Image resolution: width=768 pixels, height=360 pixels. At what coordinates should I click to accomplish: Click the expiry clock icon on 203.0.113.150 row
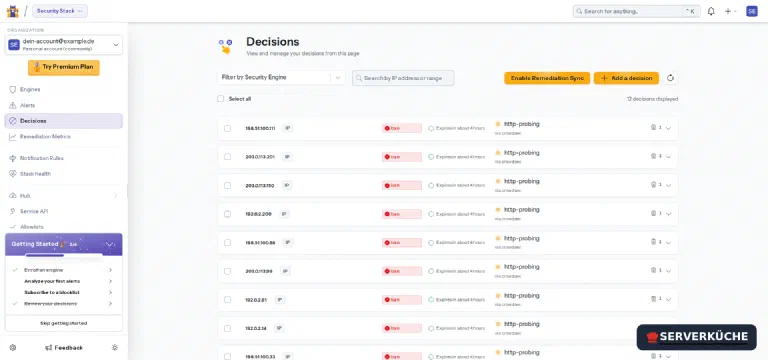click(431, 186)
